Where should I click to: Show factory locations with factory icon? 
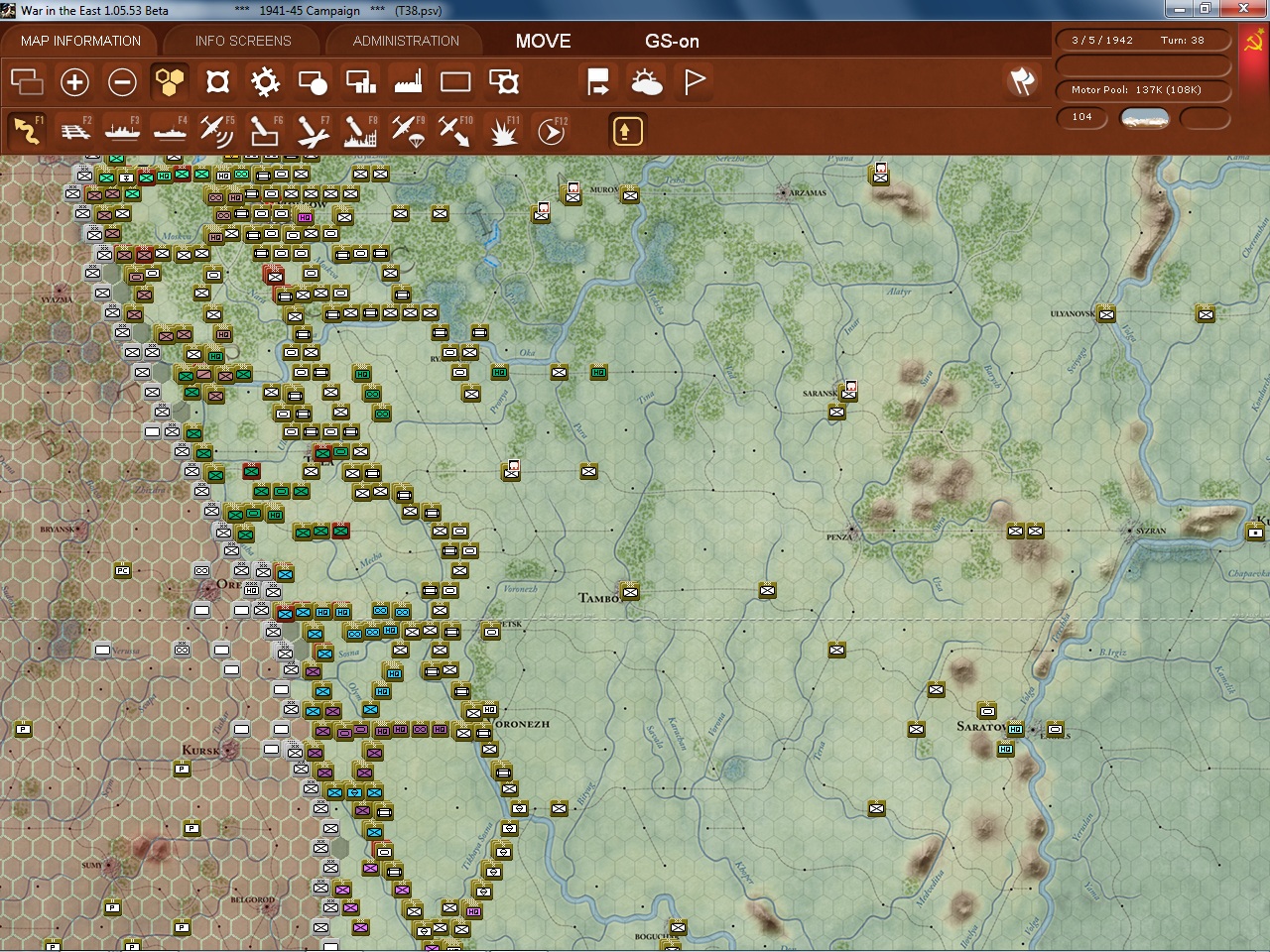(x=408, y=81)
